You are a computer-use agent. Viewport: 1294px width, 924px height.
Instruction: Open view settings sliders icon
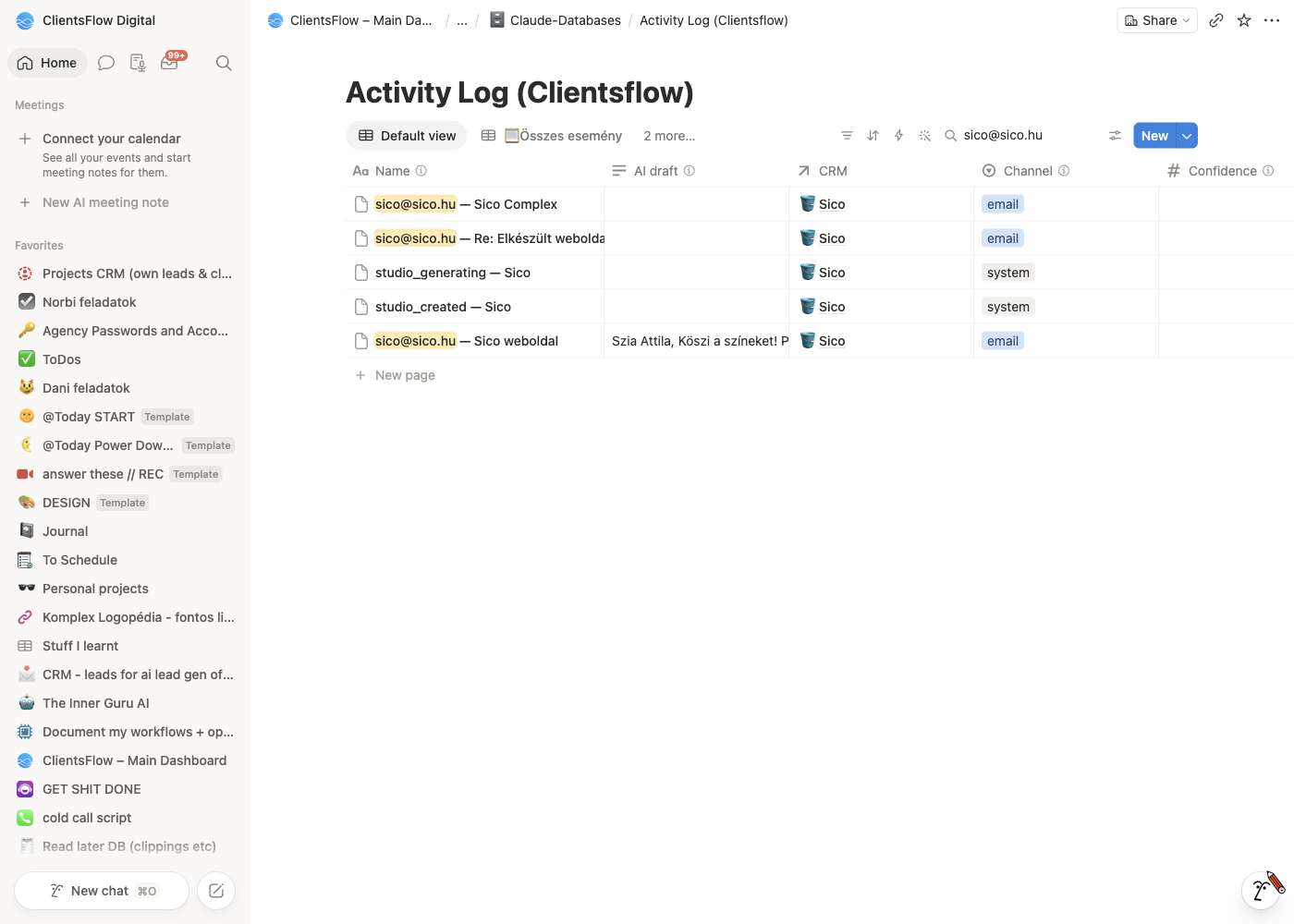tap(1116, 136)
